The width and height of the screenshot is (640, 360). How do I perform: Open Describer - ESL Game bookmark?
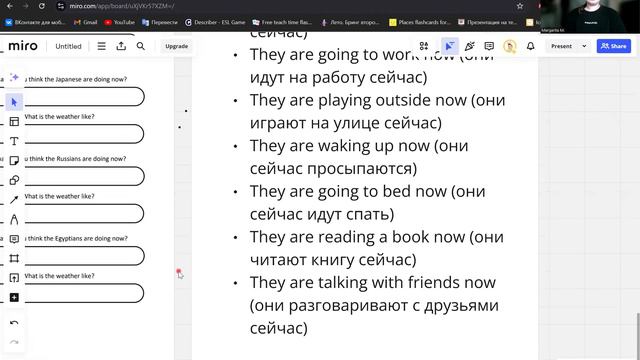pos(215,22)
